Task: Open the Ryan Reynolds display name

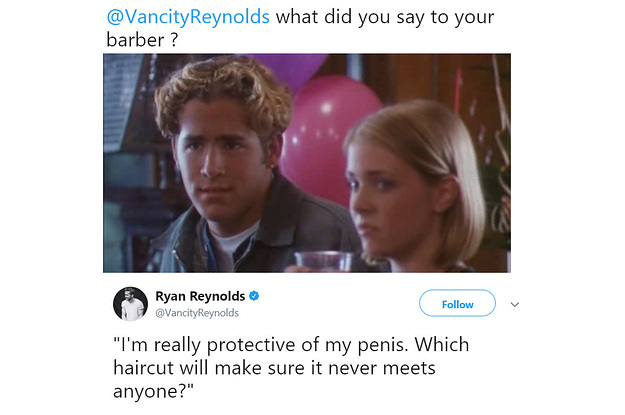Action: (200, 296)
